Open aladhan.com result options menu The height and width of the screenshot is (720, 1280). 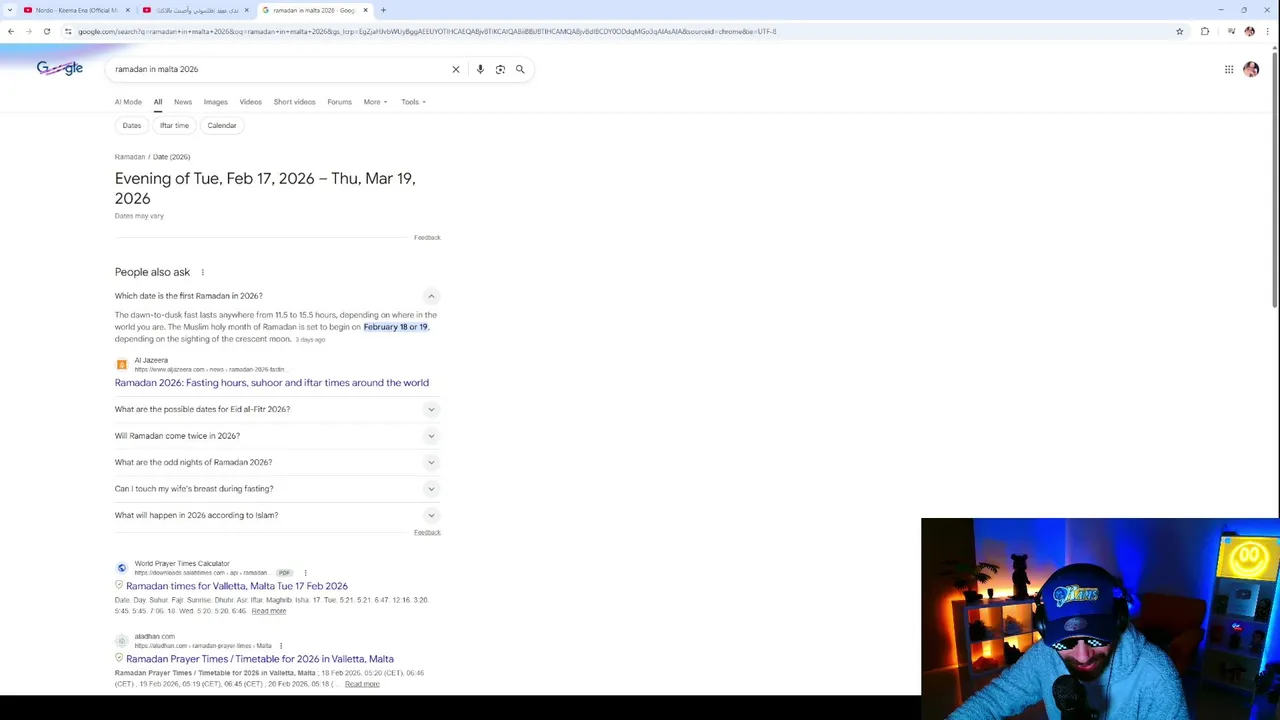(281, 646)
